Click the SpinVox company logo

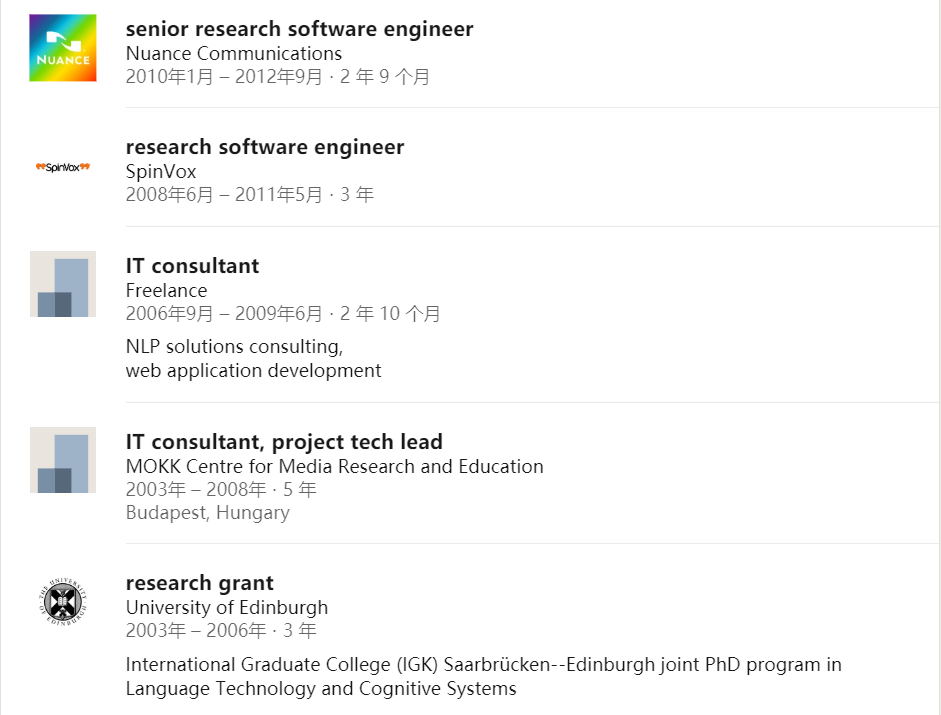pos(63,167)
